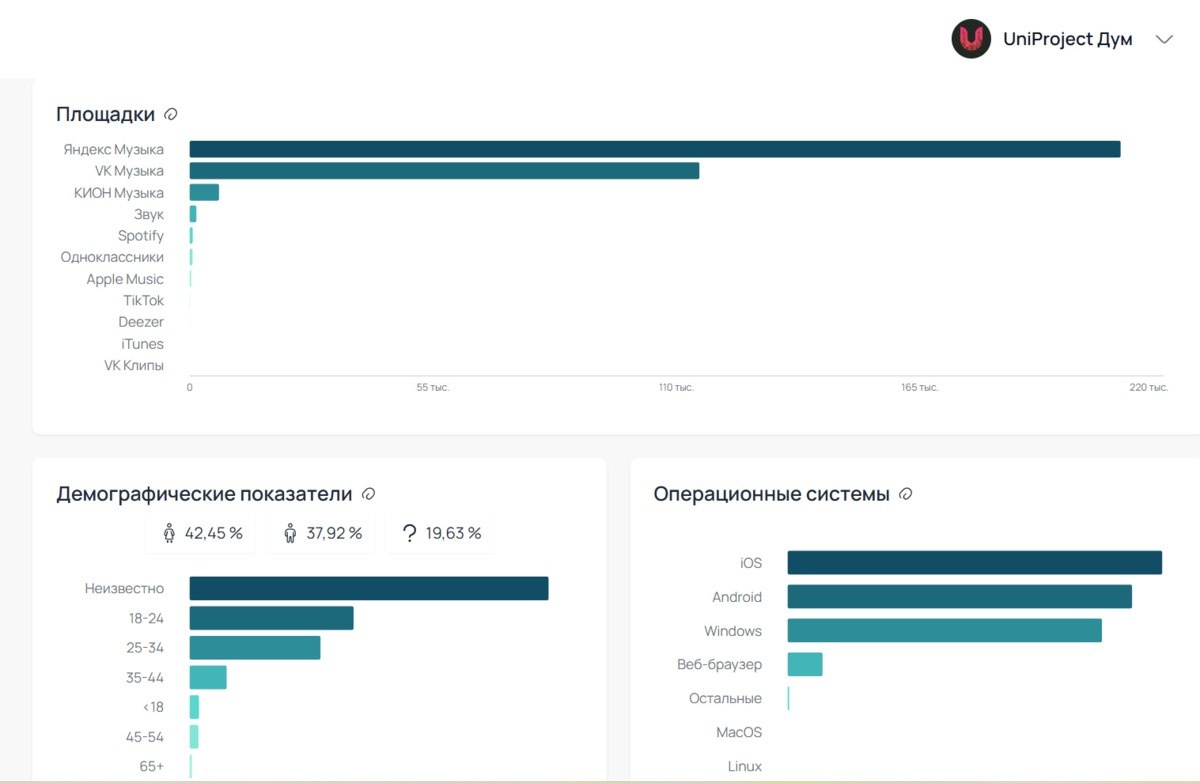The image size is (1200, 783).
Task: Select the male 37,92 % filter
Action: pos(322,533)
